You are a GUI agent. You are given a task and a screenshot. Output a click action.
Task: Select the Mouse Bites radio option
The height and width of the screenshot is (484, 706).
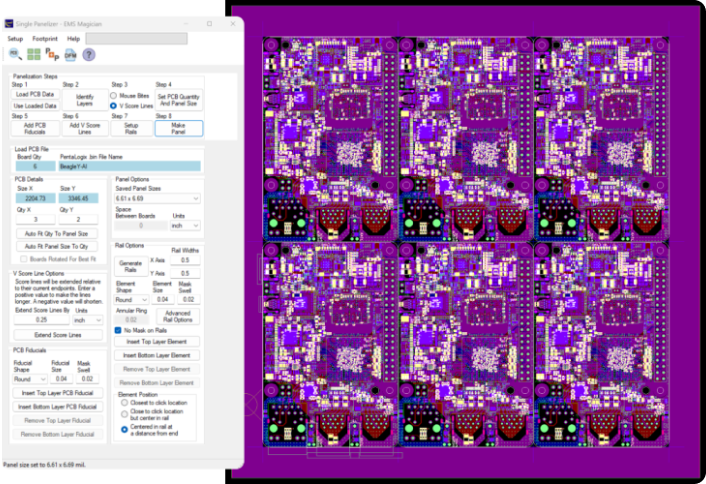pos(113,95)
